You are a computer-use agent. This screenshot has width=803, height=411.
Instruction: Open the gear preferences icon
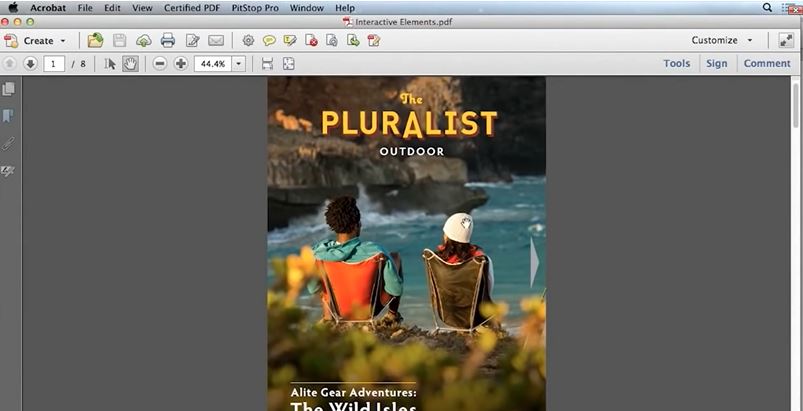248,40
